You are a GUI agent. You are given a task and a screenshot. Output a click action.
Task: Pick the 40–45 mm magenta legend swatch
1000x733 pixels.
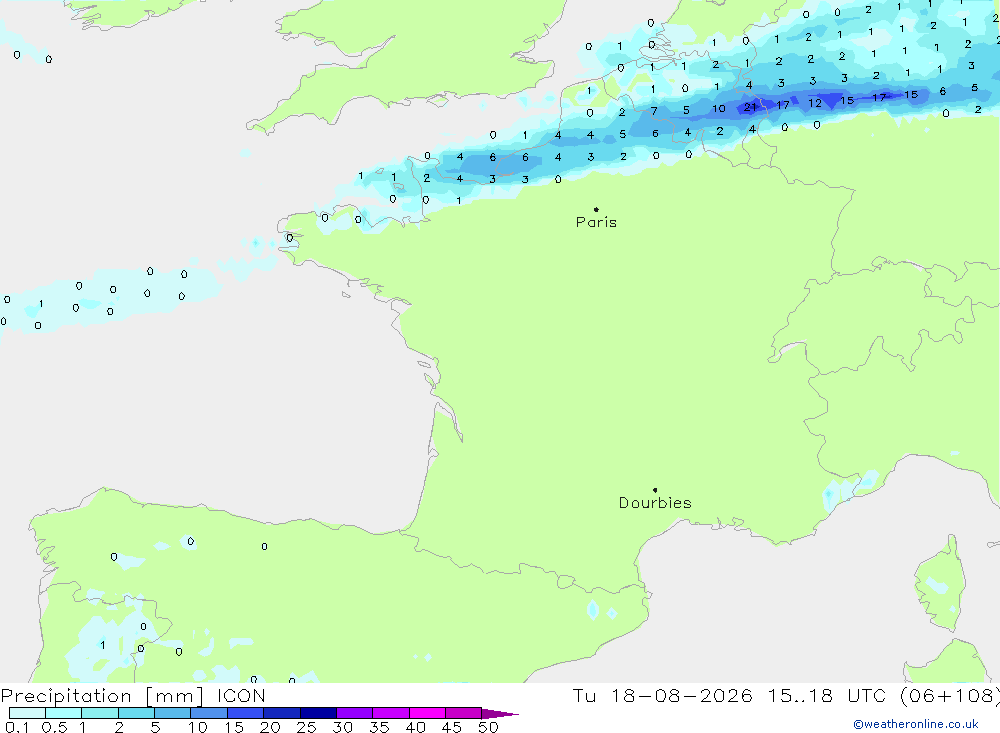click(427, 713)
